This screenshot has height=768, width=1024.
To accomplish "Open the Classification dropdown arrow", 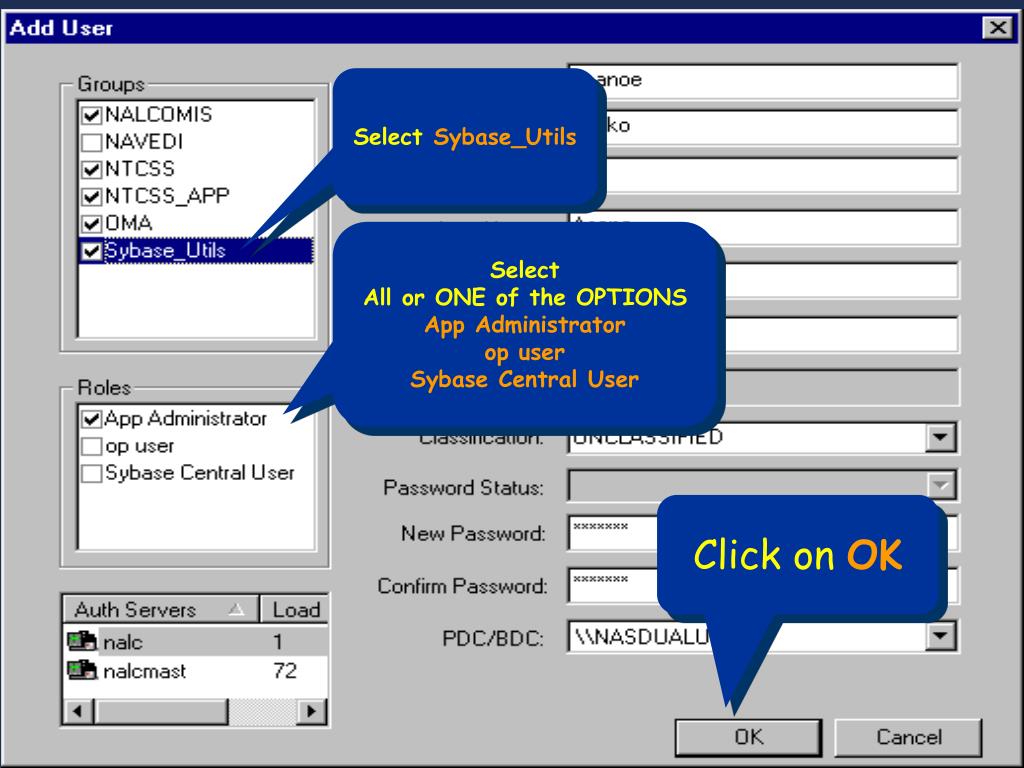I will pyautogui.click(x=940, y=437).
